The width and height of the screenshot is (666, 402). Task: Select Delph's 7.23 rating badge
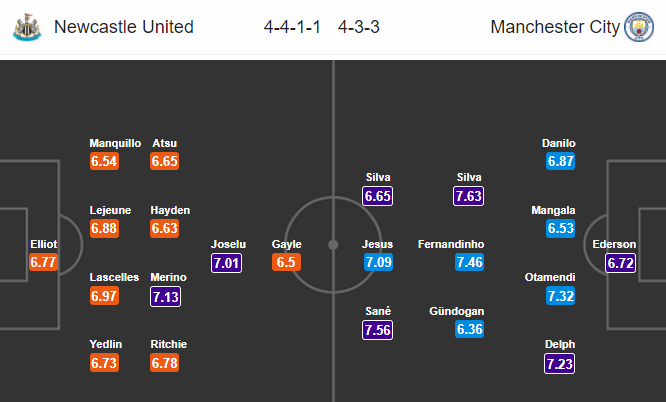coord(559,364)
